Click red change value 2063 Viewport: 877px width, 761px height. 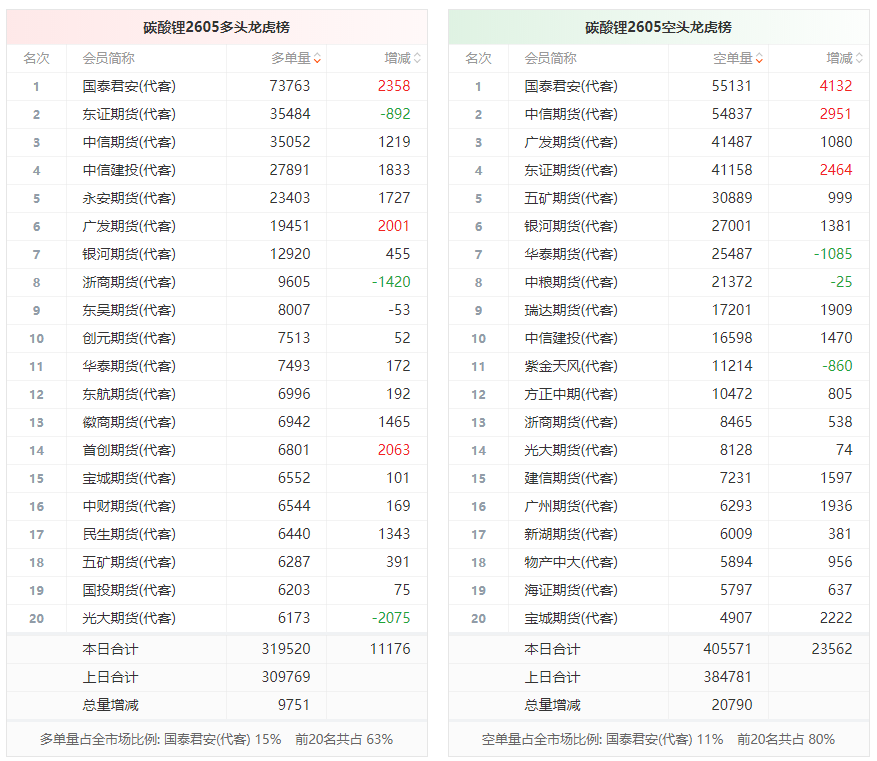click(394, 450)
